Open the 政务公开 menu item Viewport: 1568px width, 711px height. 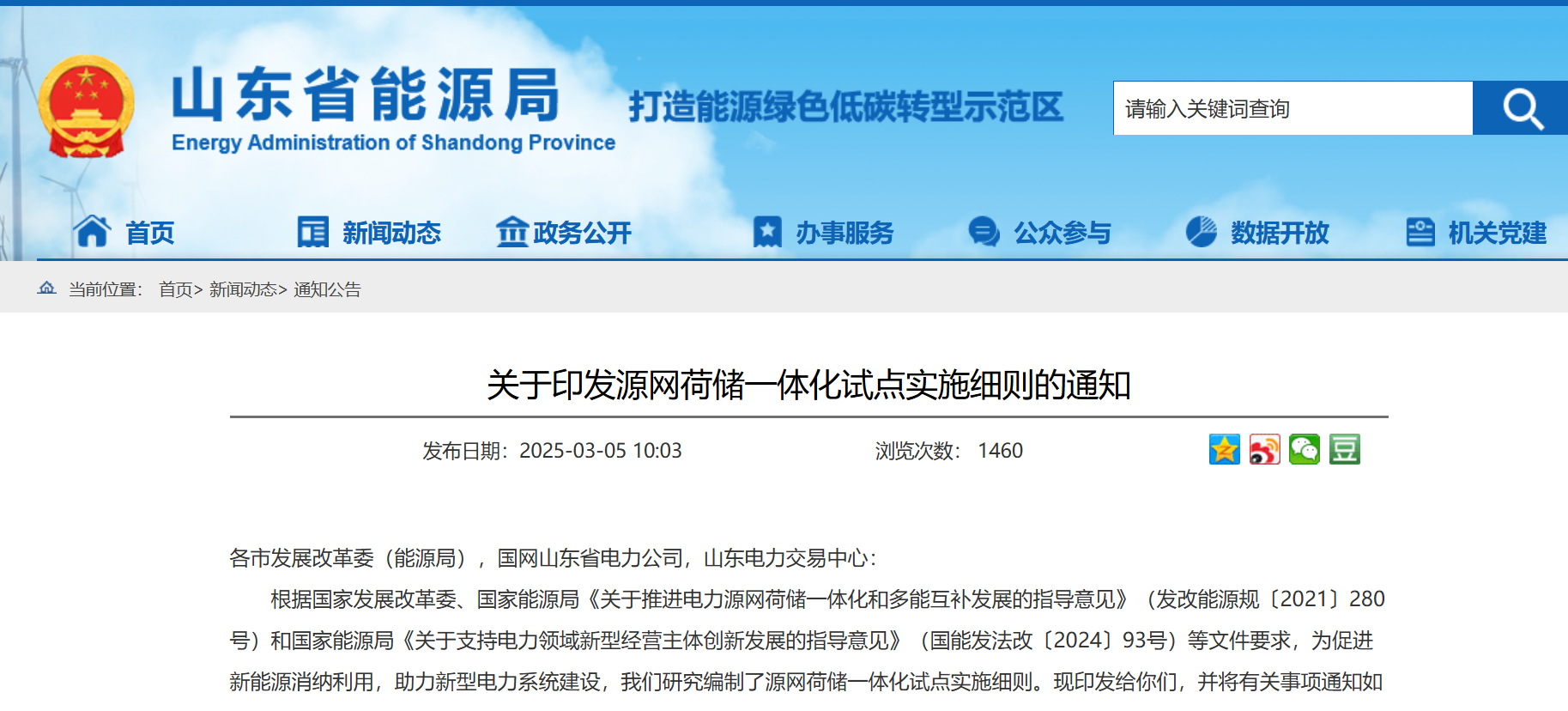coord(583,233)
